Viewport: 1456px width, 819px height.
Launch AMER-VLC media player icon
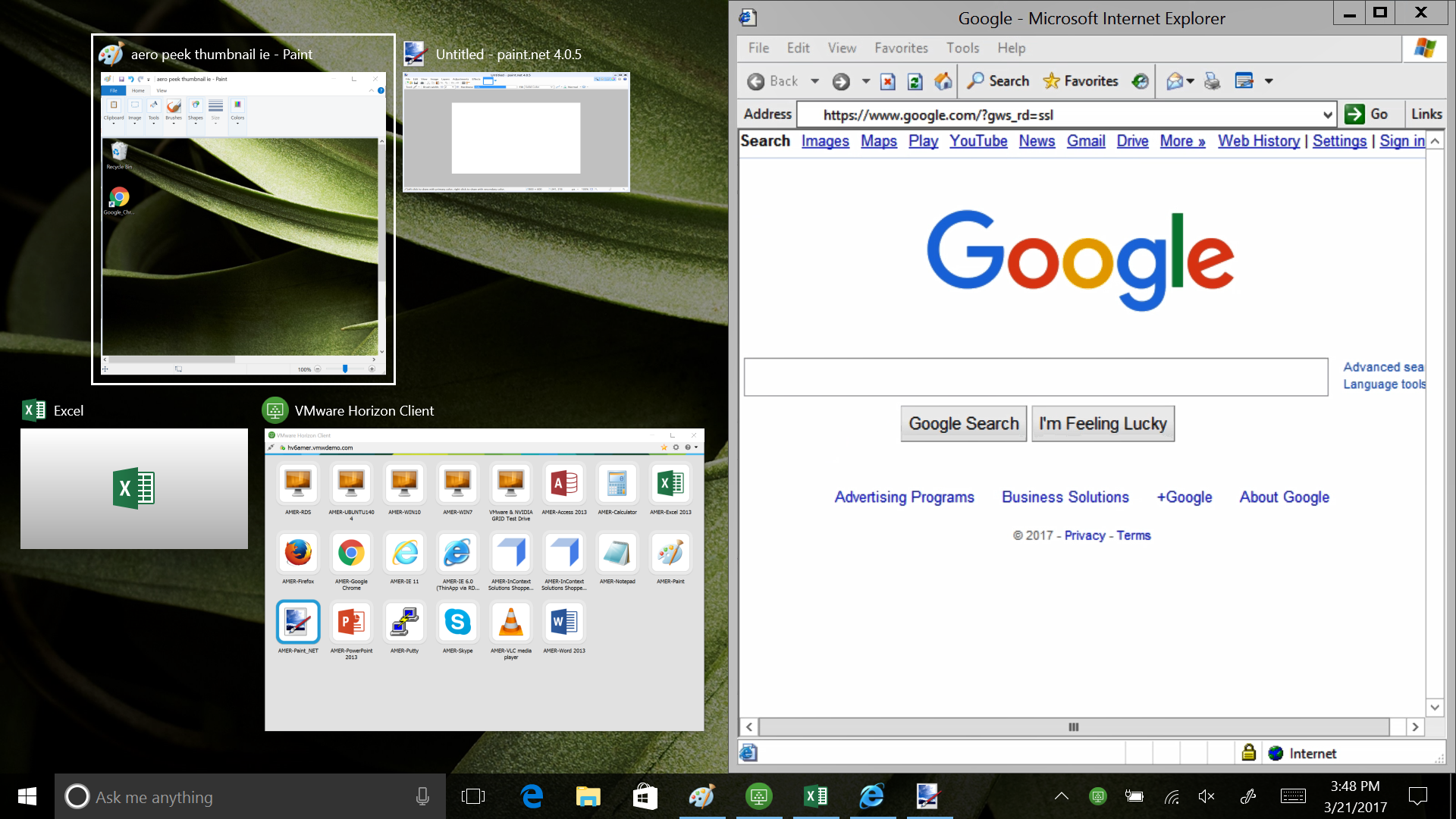tap(511, 622)
